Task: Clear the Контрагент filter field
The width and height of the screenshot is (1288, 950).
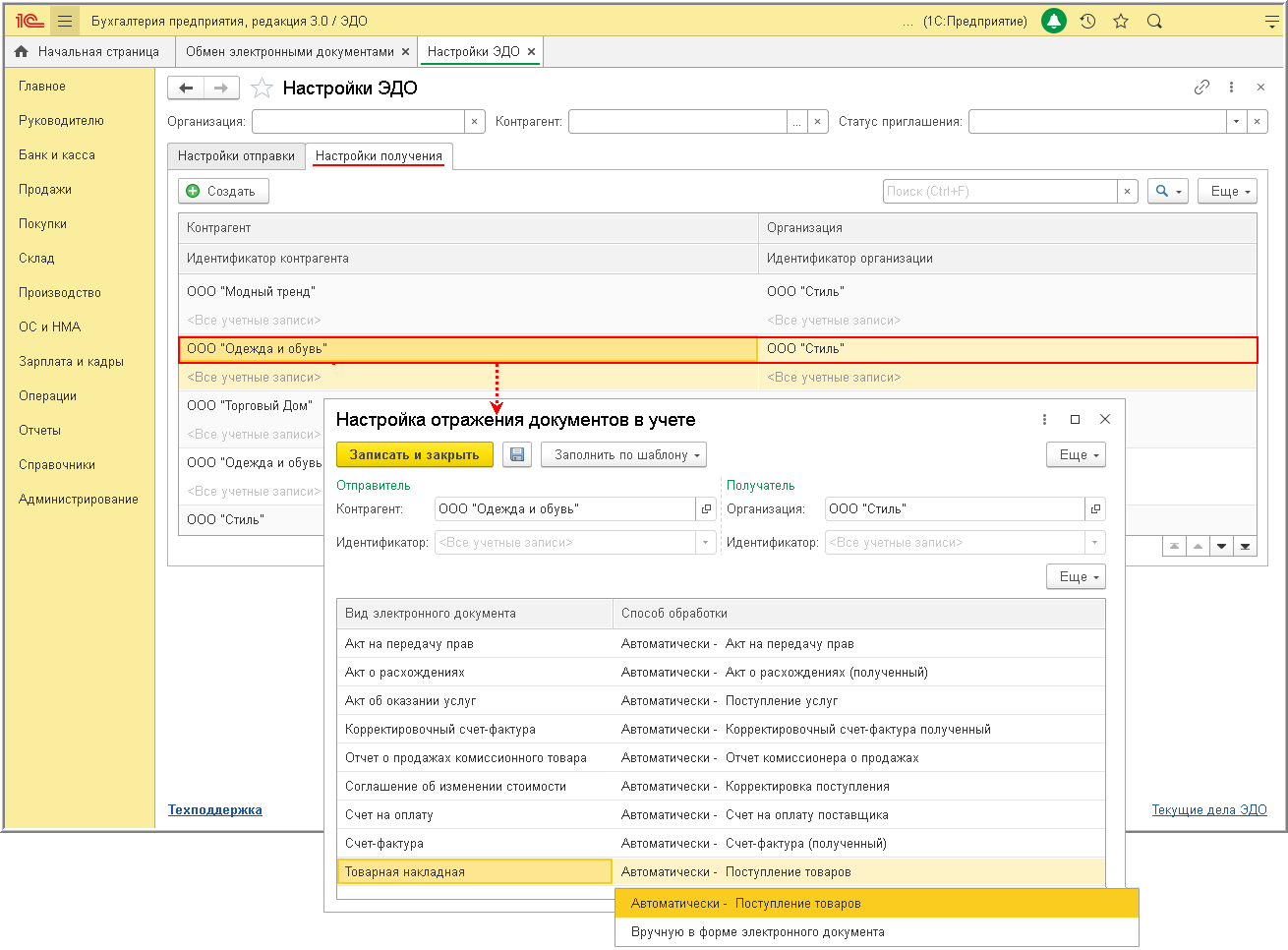Action: pyautogui.click(x=818, y=122)
